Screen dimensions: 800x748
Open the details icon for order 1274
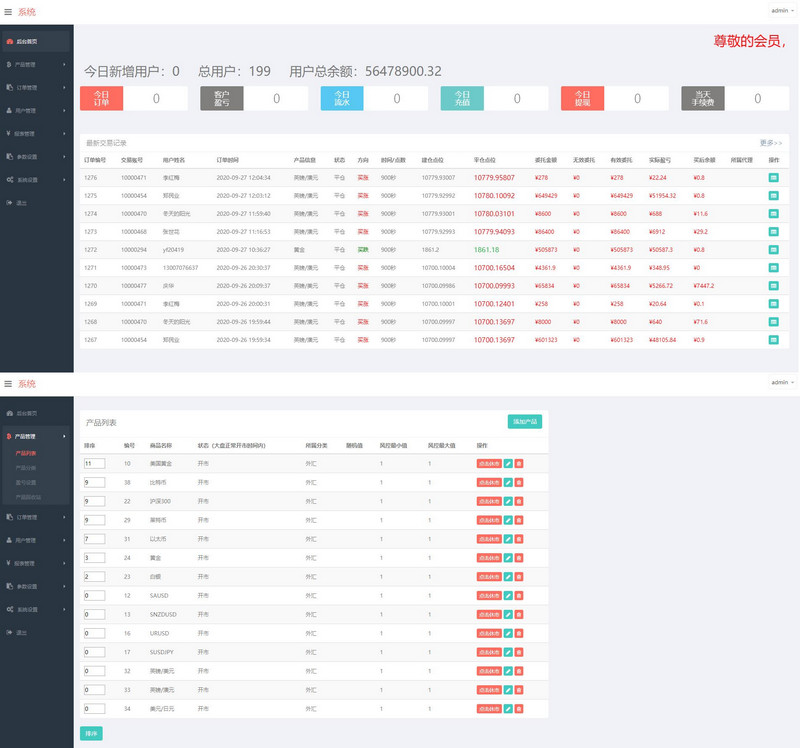click(773, 214)
